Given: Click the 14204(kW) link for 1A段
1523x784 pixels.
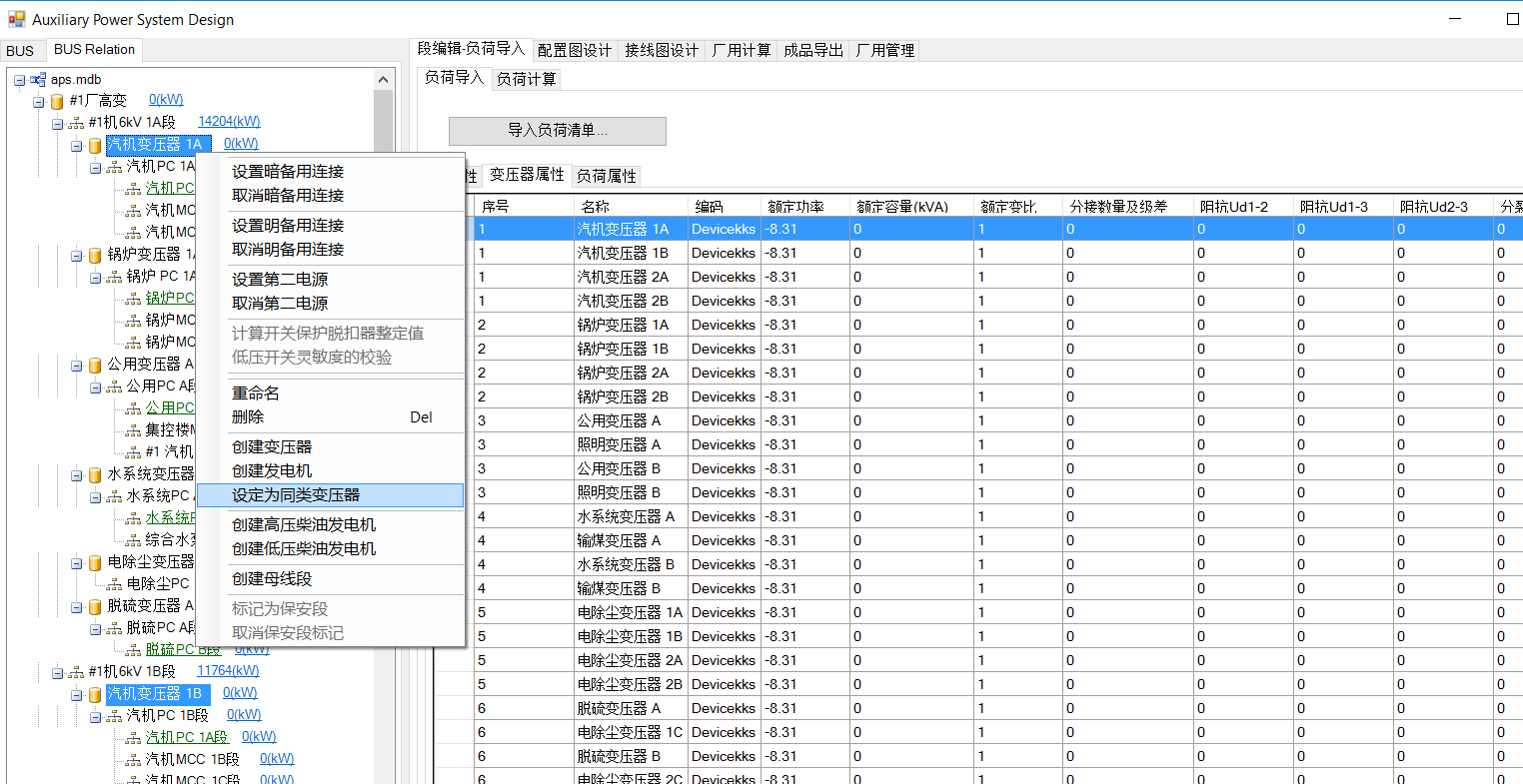Looking at the screenshot, I should tap(229, 122).
